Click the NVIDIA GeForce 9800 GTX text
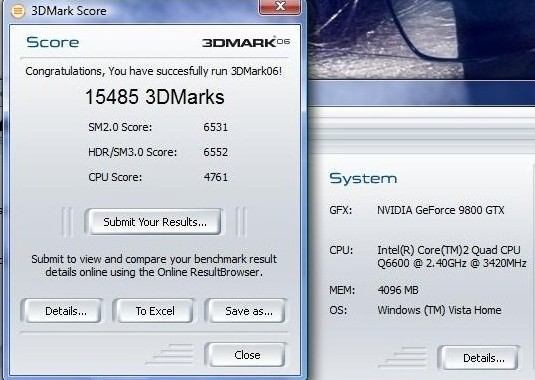This screenshot has width=535, height=380. tap(440, 210)
